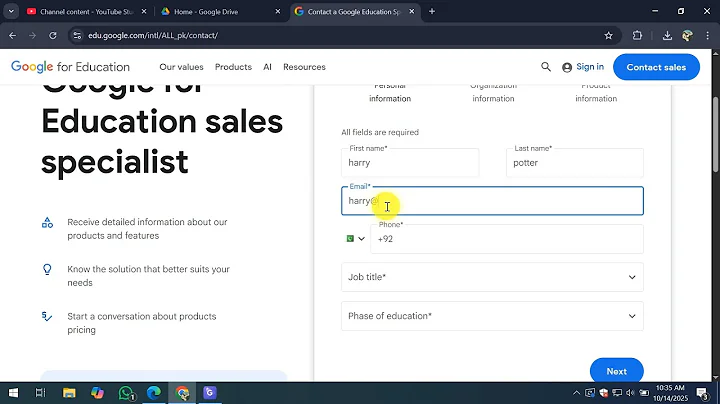Open Chrome three-dot menu

coord(707,35)
